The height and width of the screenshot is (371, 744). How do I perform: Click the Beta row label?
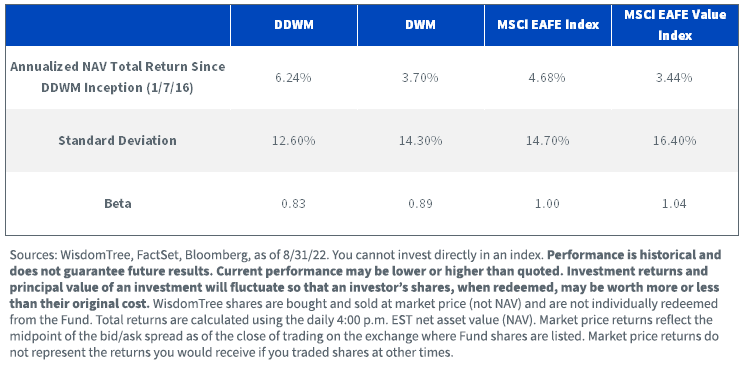[x=118, y=204]
